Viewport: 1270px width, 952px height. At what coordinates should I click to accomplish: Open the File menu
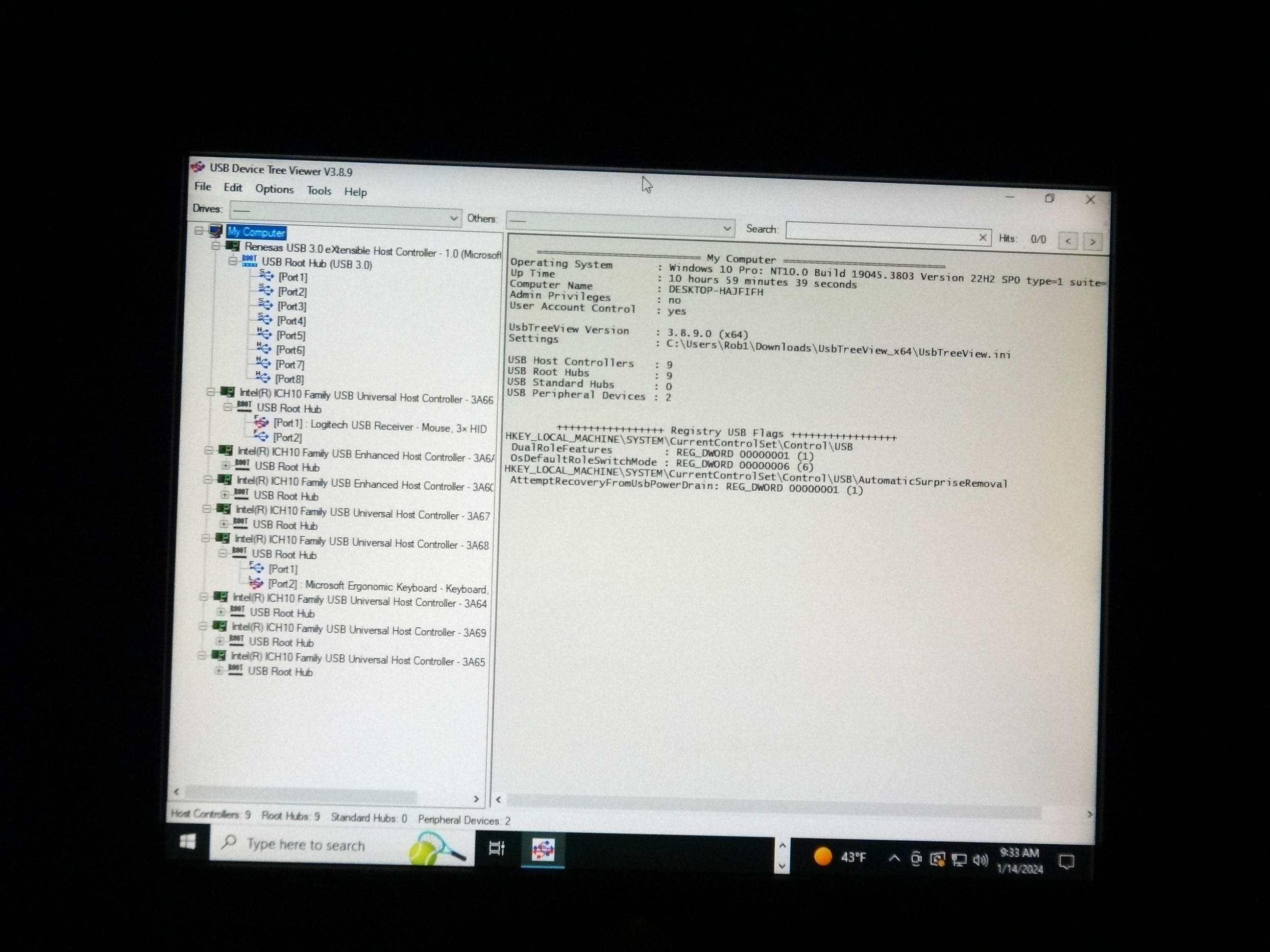click(202, 187)
